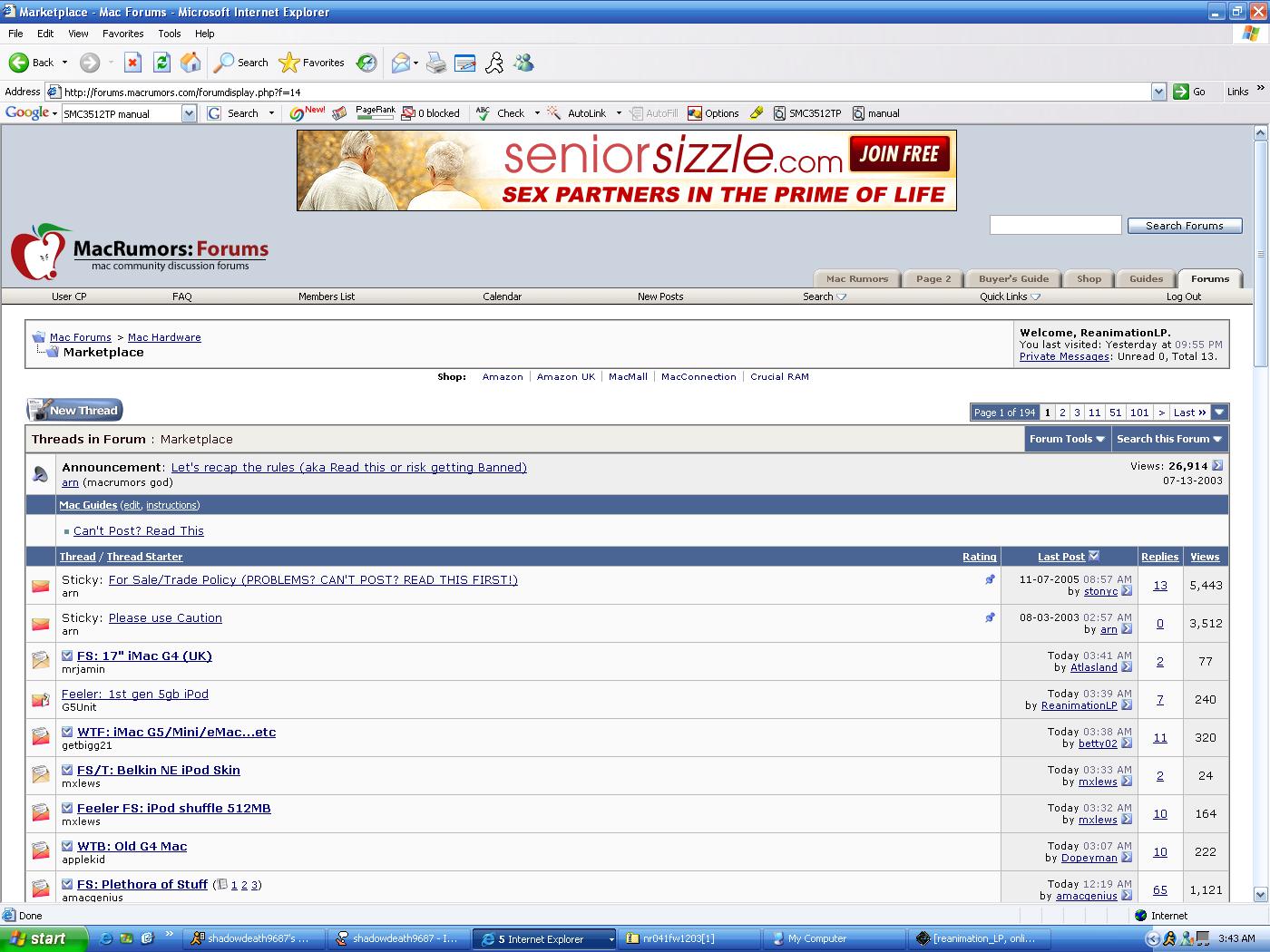1270x952 pixels.
Task: Expand the Mail button dropdown arrow
Action: tap(415, 63)
